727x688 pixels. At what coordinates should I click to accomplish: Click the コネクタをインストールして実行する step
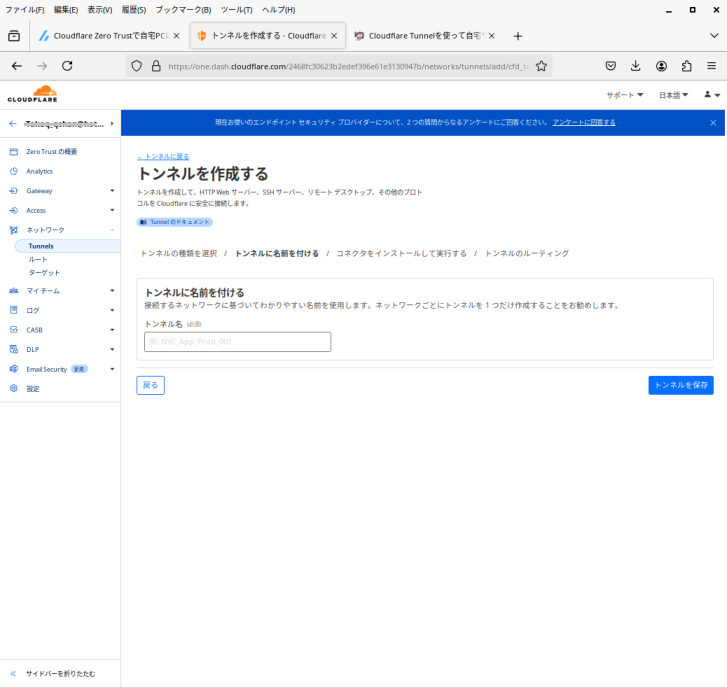click(x=401, y=254)
